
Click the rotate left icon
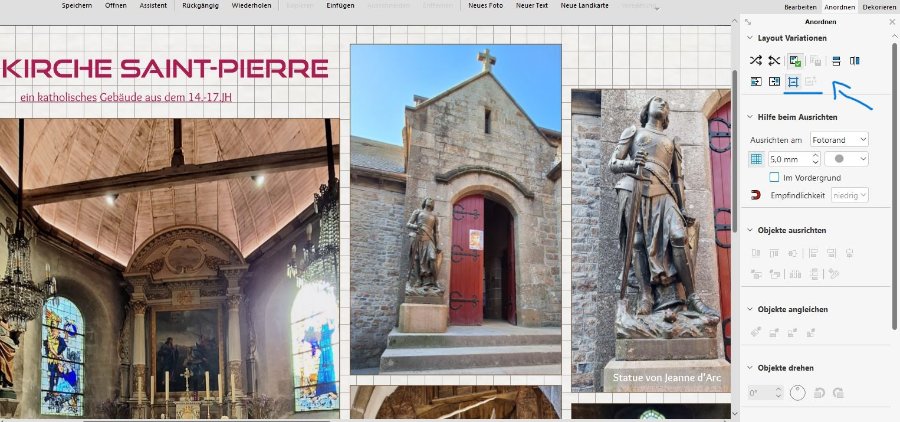[820, 393]
